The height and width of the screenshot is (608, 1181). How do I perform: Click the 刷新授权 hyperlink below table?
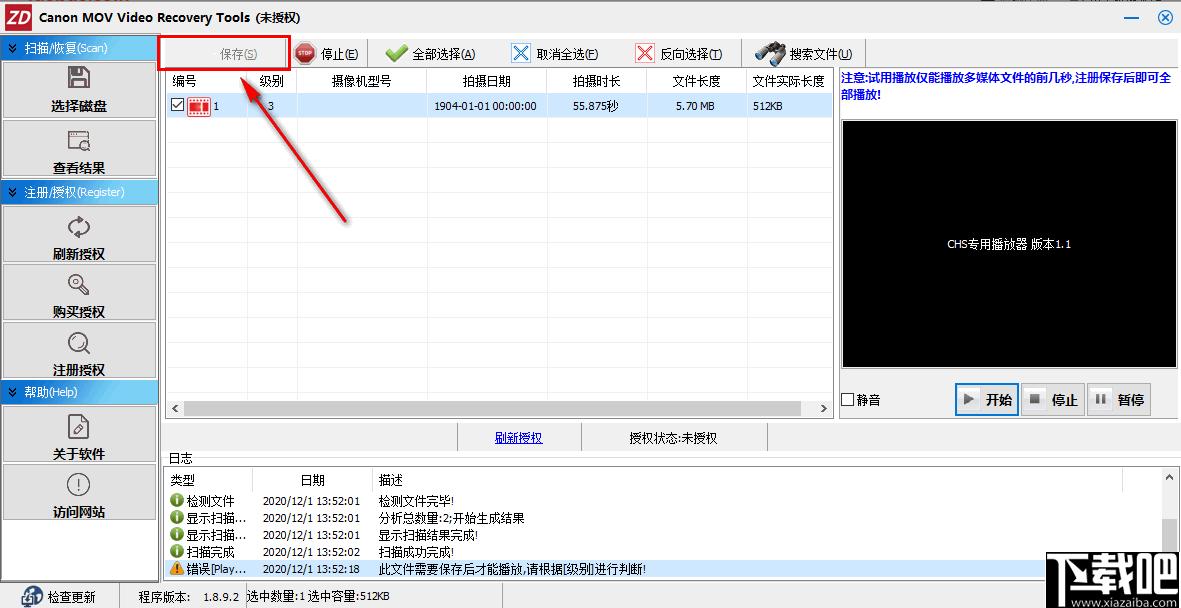[518, 438]
